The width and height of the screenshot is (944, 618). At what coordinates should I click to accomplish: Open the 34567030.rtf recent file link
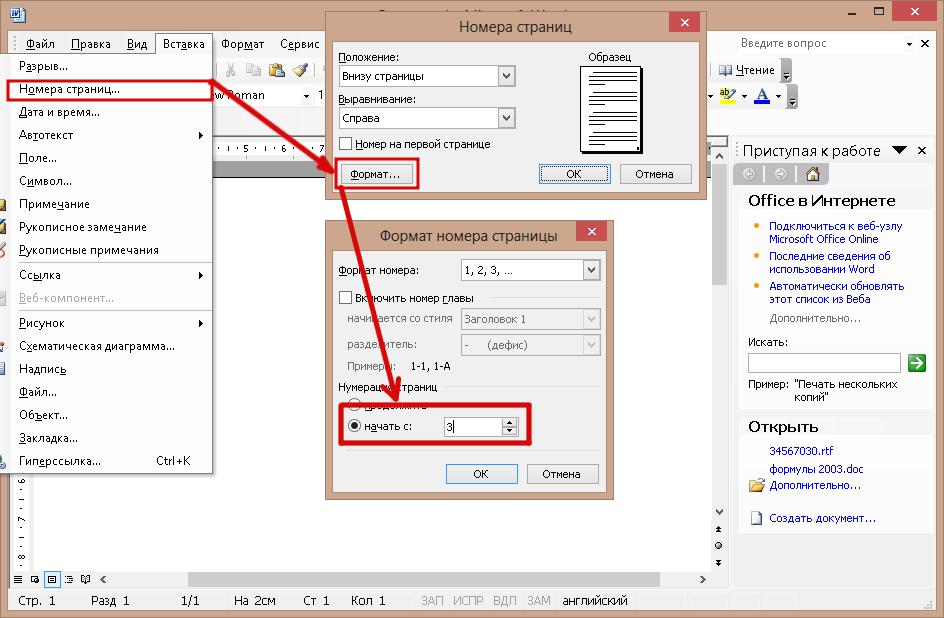point(801,451)
